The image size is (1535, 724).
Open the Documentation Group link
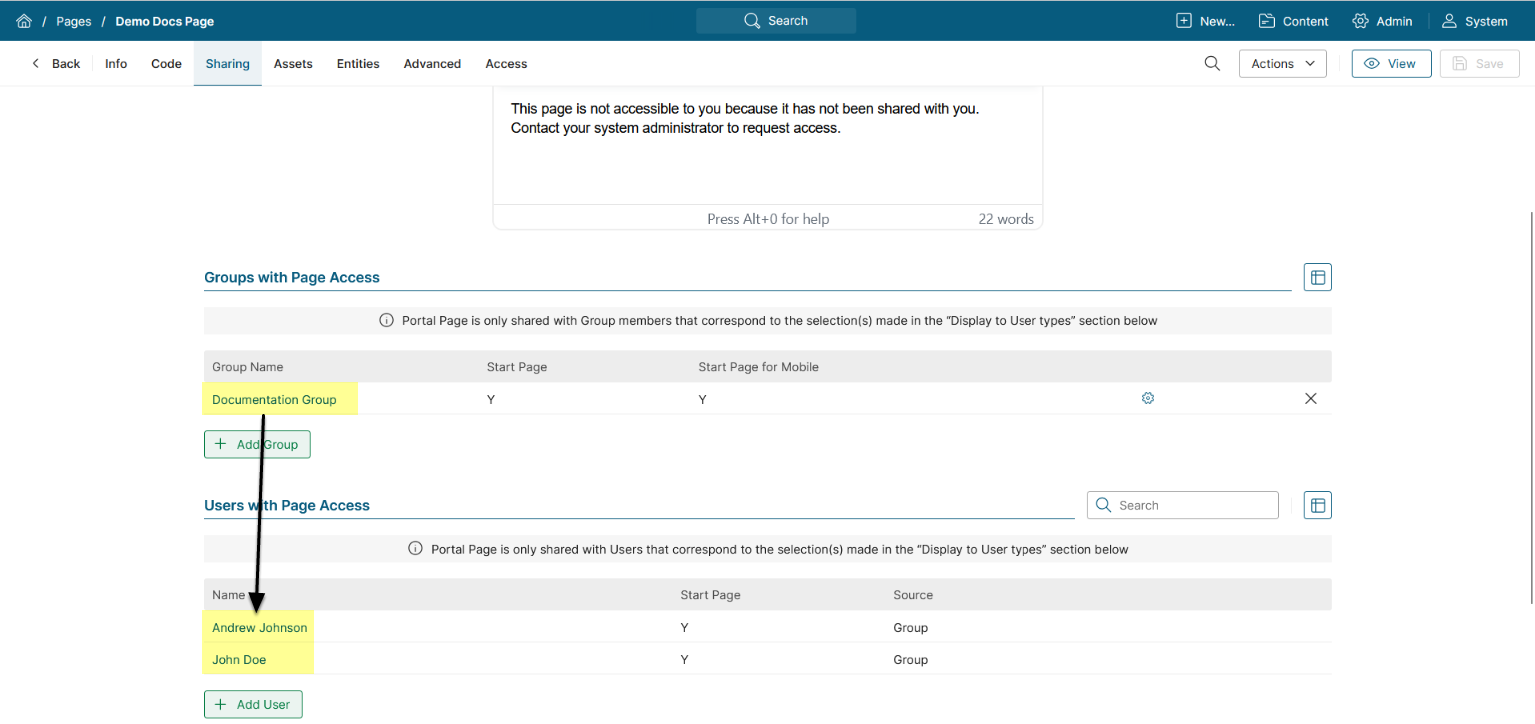(x=274, y=400)
